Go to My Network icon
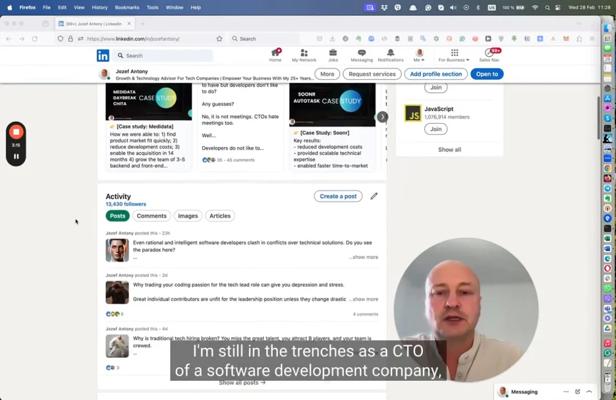Screen dimensions: 616x400 (304, 55)
